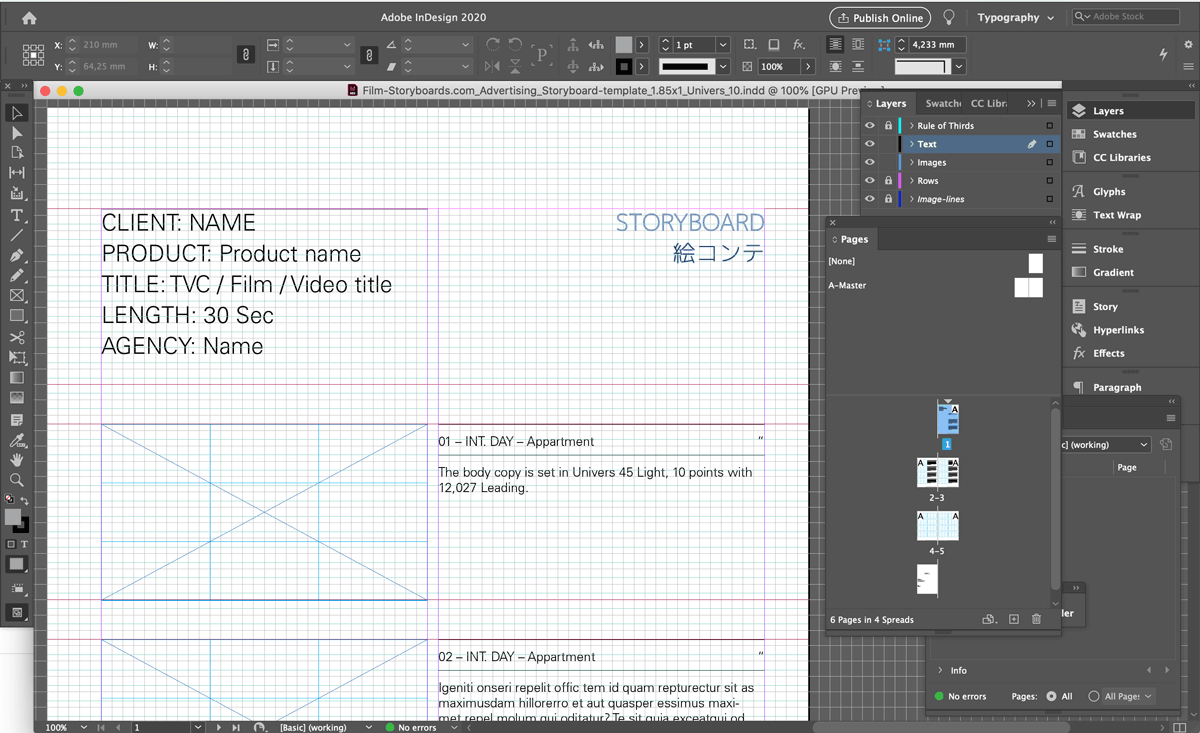Delete selected pages with trash icon
Viewport: 1200px width, 733px height.
[x=1036, y=620]
